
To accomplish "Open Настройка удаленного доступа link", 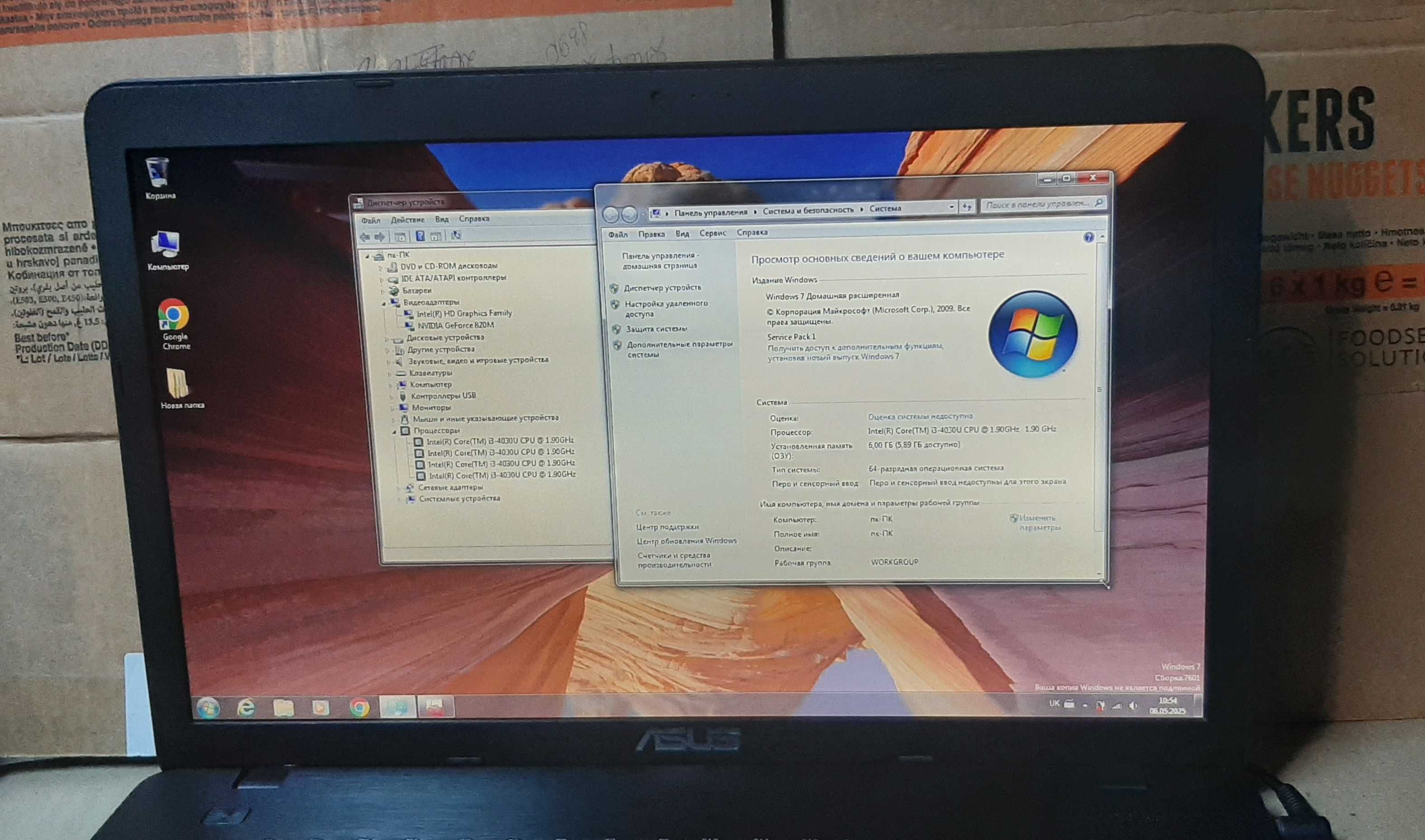I will click(x=666, y=308).
